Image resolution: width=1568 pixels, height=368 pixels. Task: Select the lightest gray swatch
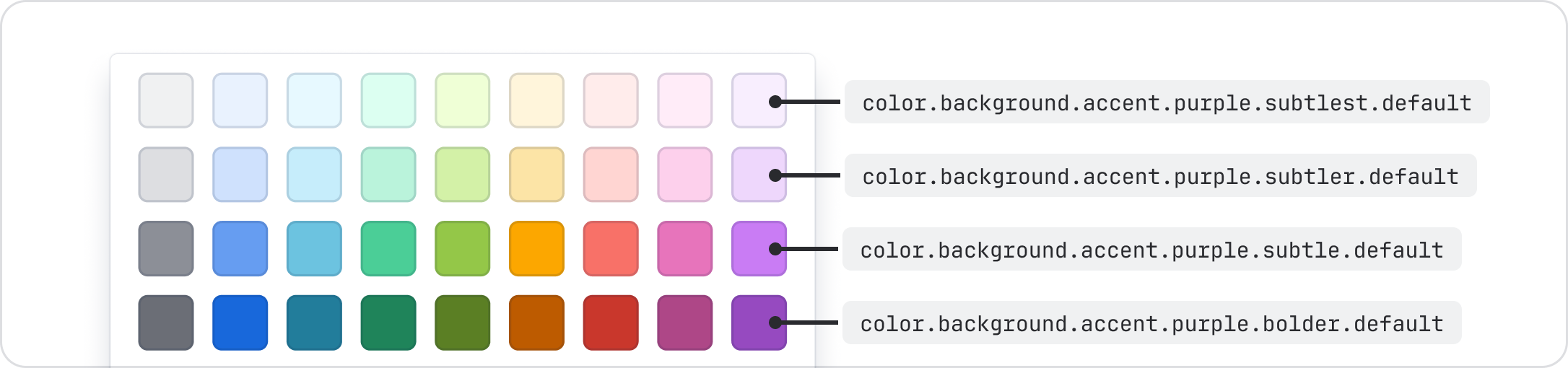pyautogui.click(x=166, y=100)
